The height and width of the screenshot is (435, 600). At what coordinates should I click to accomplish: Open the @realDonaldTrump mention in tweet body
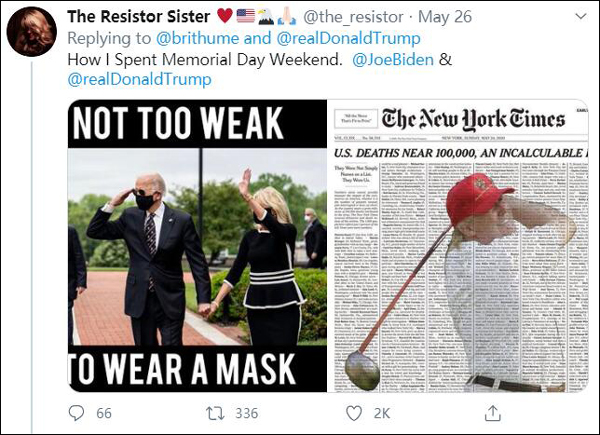[x=139, y=79]
